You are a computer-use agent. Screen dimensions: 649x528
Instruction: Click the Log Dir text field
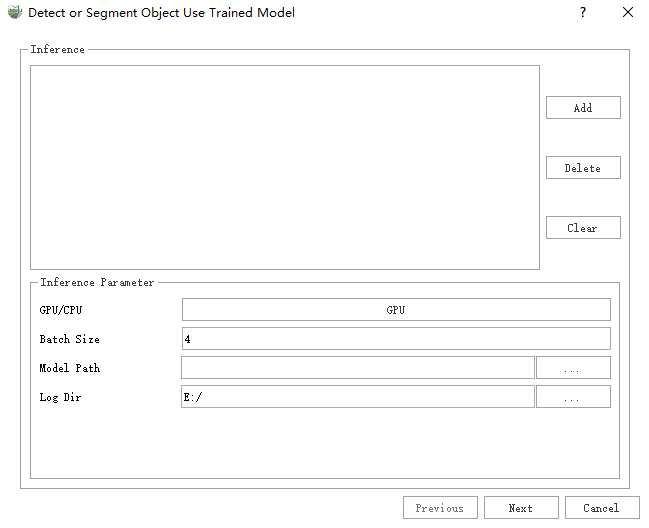pyautogui.click(x=357, y=397)
